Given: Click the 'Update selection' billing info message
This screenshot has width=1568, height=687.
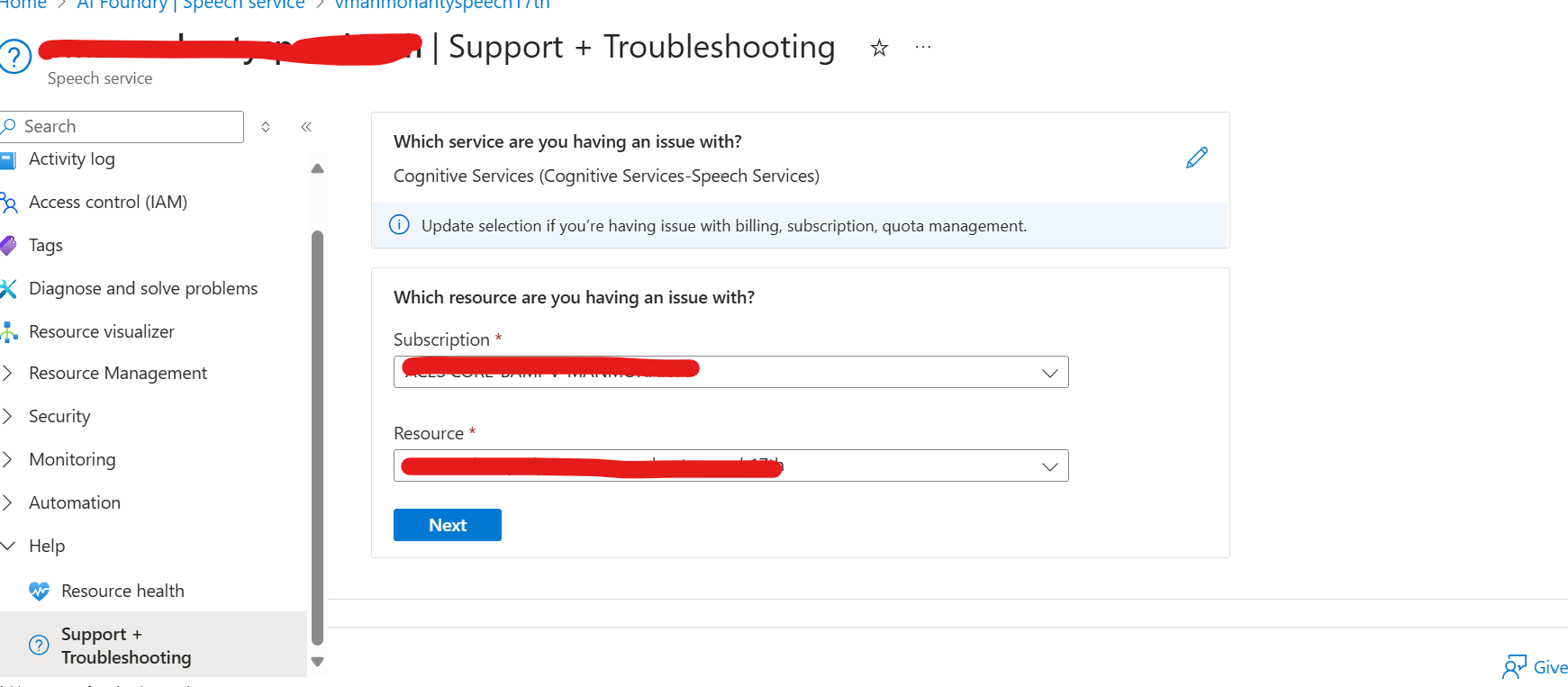Looking at the screenshot, I should [x=724, y=226].
